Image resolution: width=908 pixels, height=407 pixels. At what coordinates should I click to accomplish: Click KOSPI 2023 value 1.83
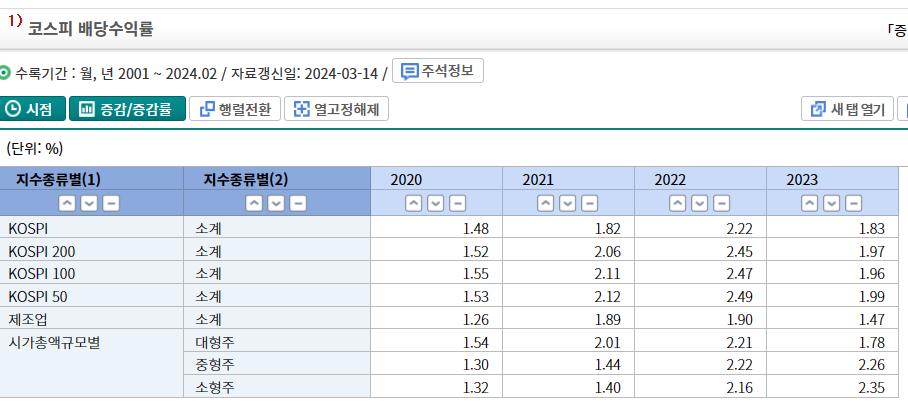872,229
